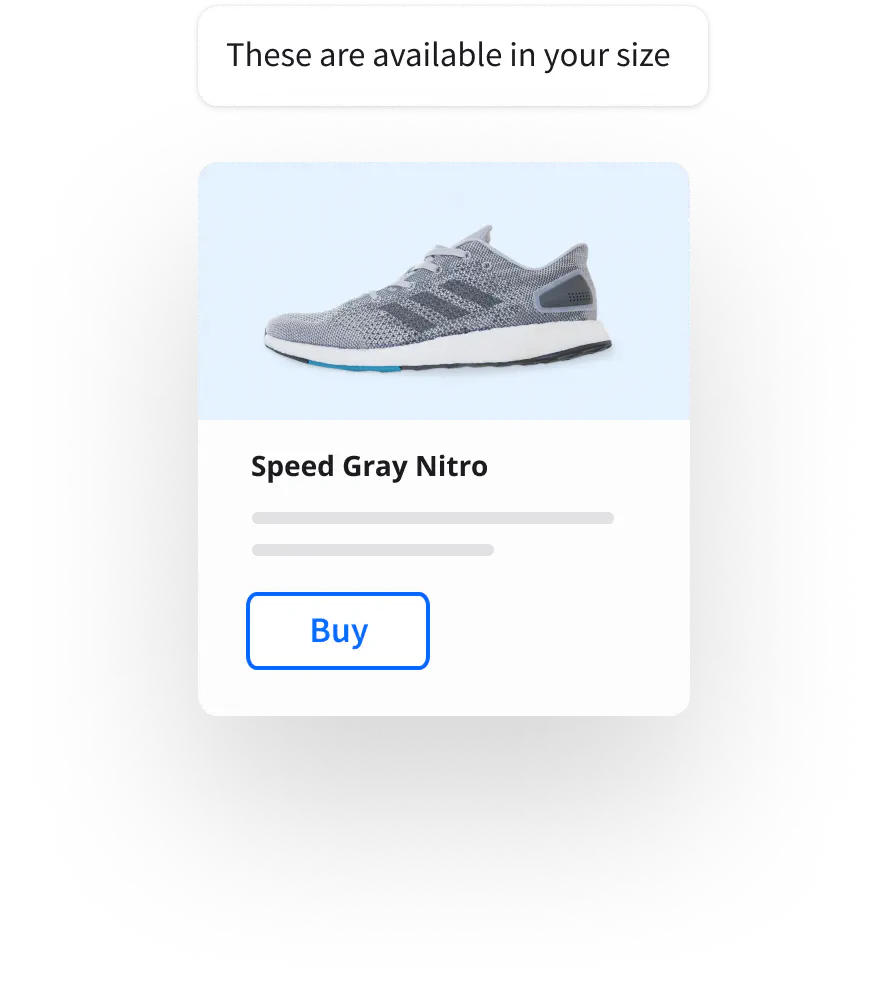Click the blue accent on the sneaker sole
The height and width of the screenshot is (1003, 886).
click(x=354, y=368)
